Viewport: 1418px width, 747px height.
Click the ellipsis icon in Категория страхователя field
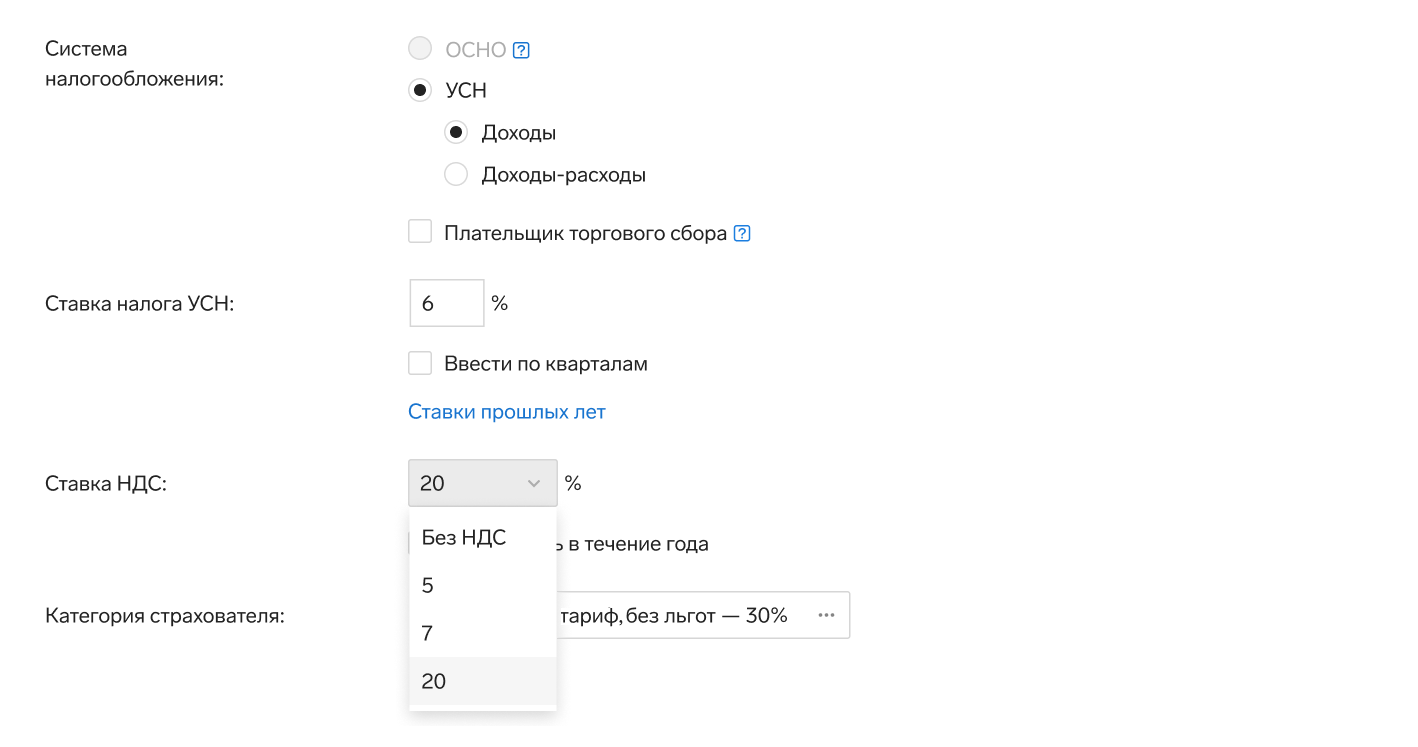click(x=826, y=615)
